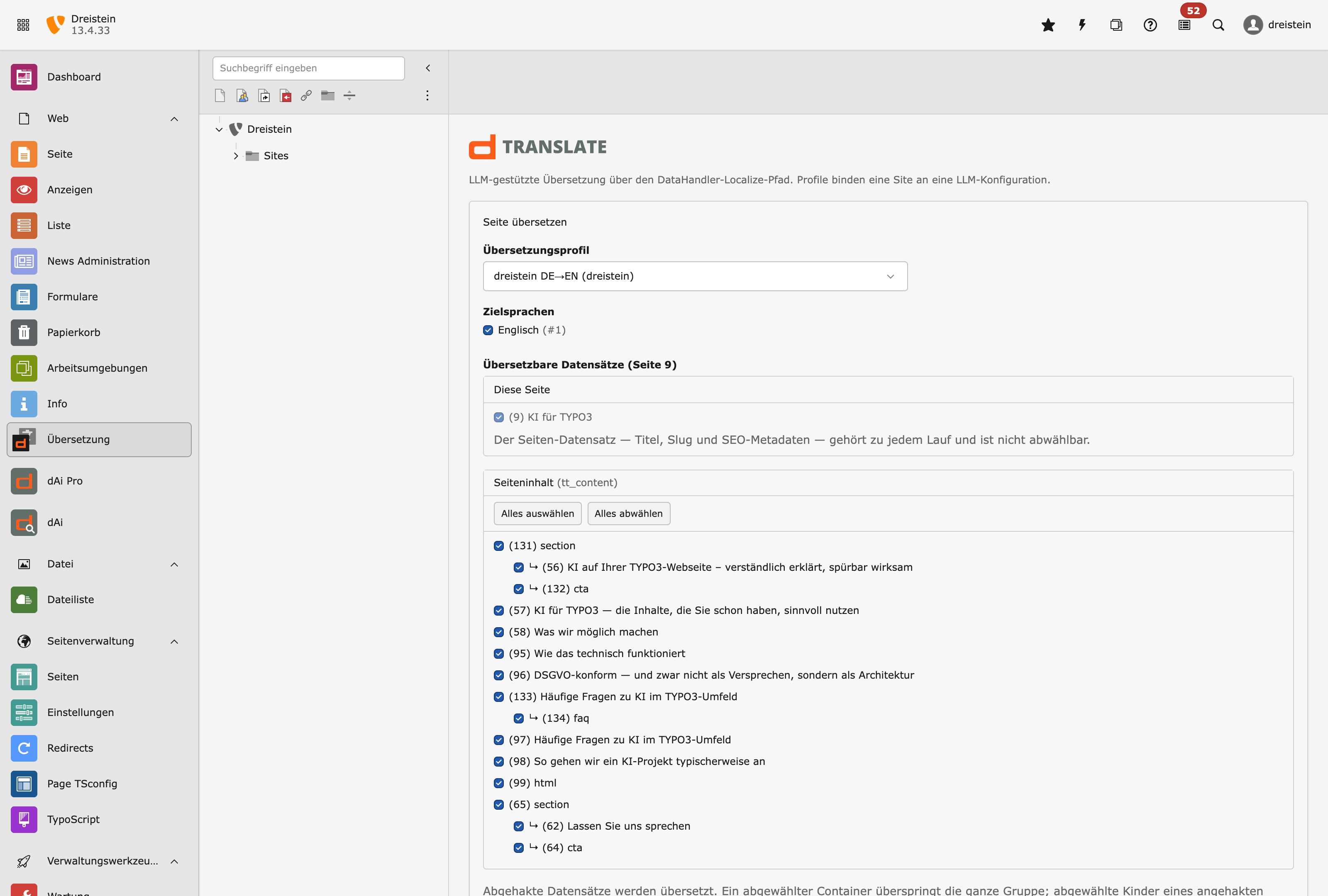The height and width of the screenshot is (896, 1328).
Task: Uncheck the (99) html checkbox
Action: pos(499,783)
